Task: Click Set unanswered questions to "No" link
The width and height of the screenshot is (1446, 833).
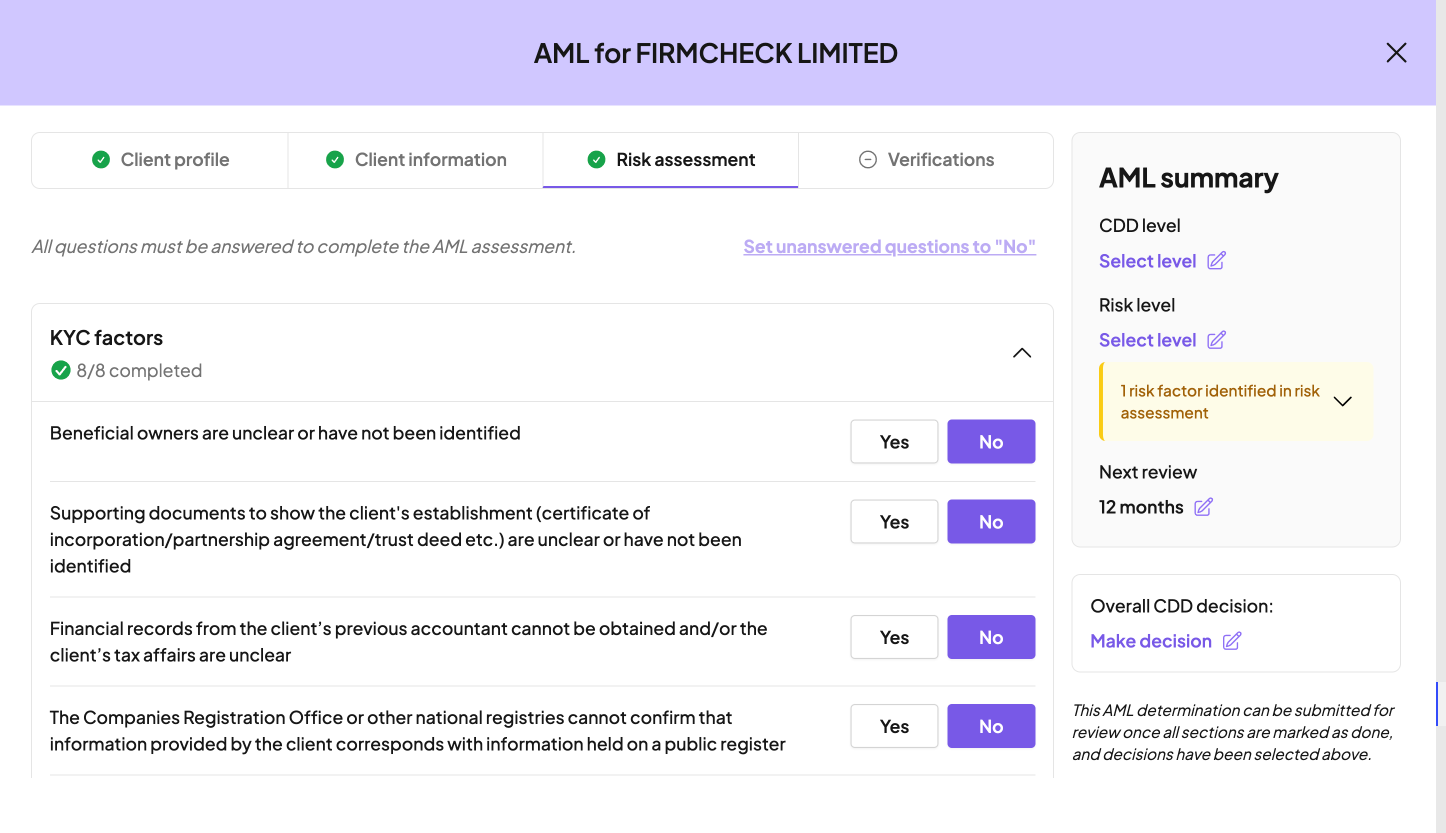Action: coord(889,247)
